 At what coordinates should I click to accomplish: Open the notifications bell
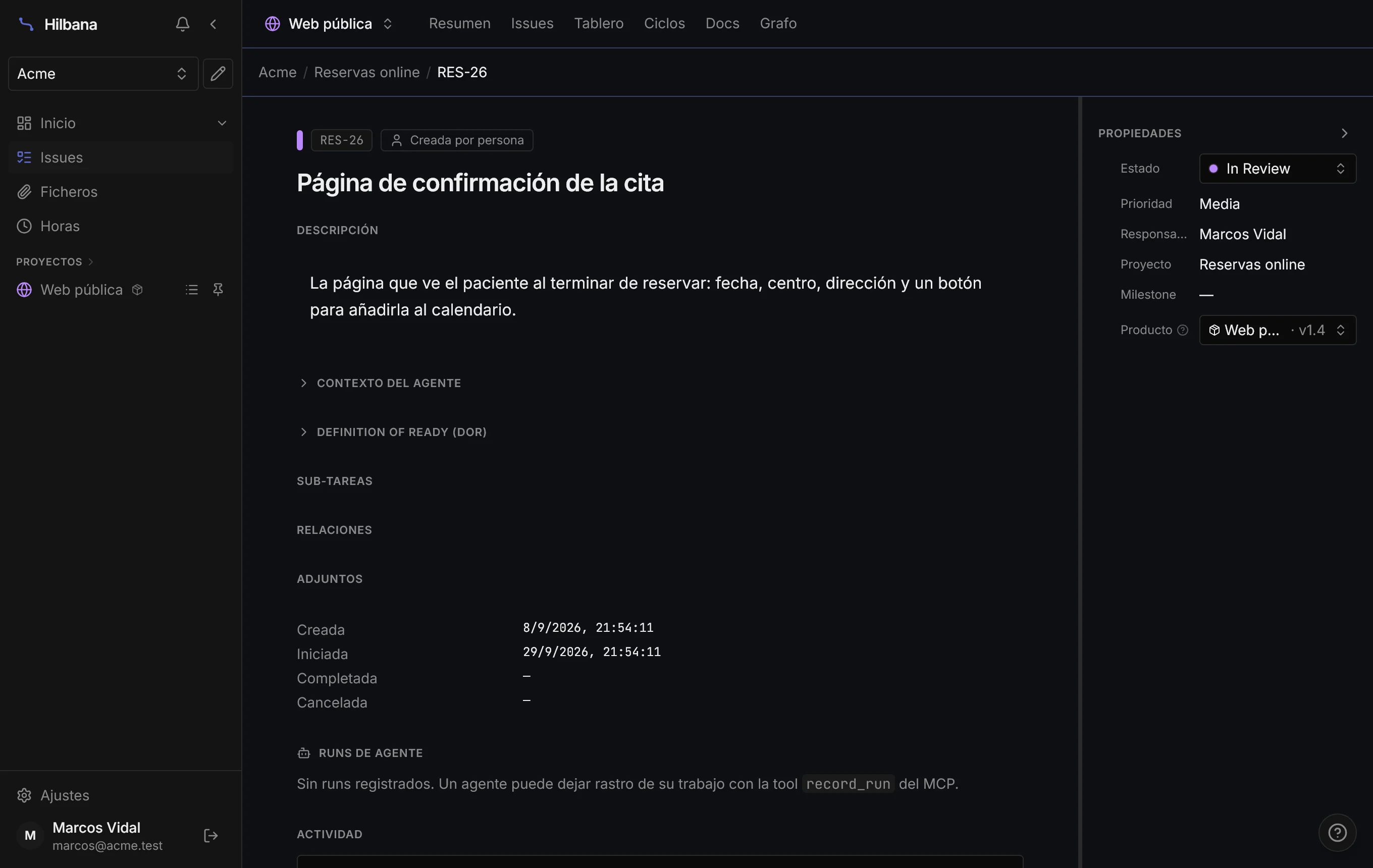coord(182,24)
